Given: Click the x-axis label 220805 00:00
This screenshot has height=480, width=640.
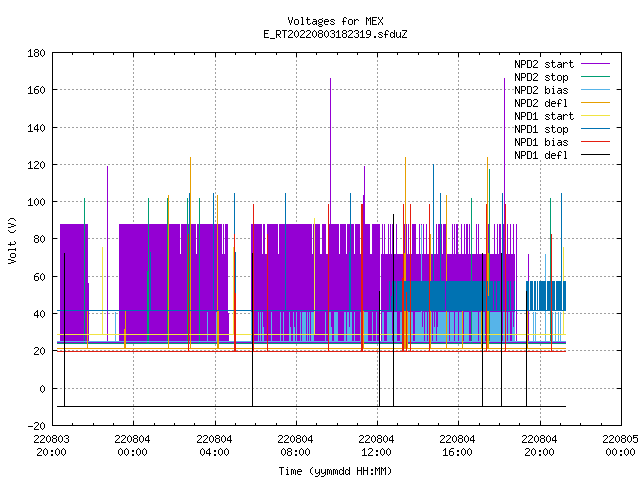Looking at the screenshot, I should tap(620, 446).
